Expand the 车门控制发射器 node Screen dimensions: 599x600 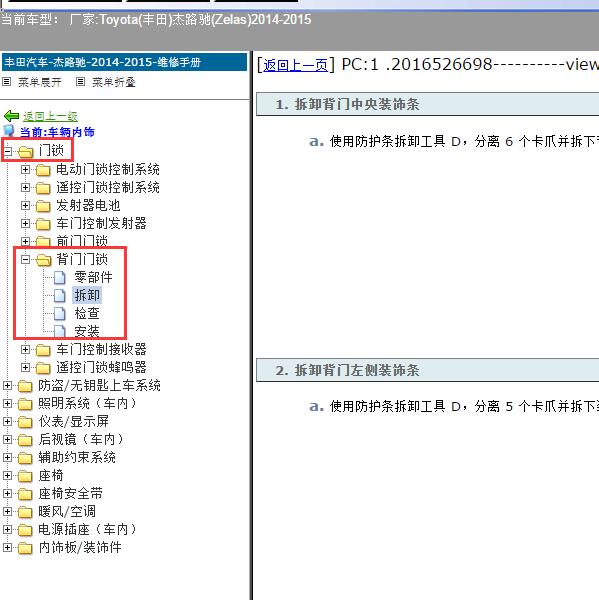25,223
